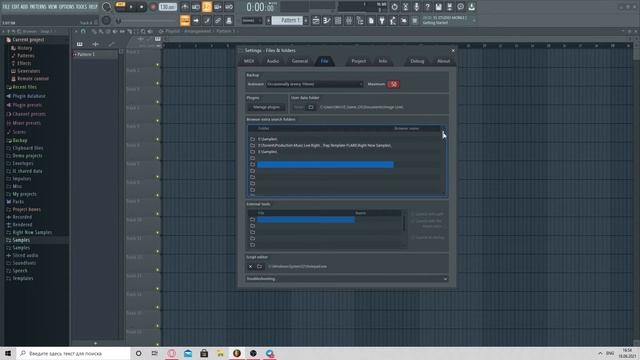
Task: Open the Channel rack view icon
Action: tap(338, 20)
